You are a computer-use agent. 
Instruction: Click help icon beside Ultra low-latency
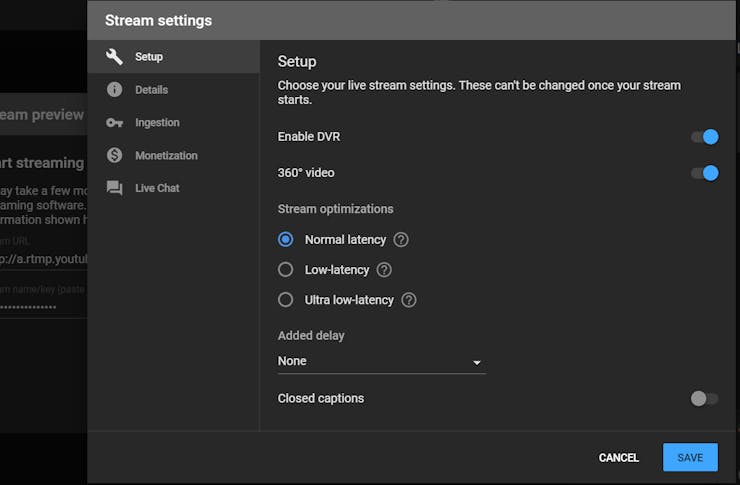coord(408,300)
